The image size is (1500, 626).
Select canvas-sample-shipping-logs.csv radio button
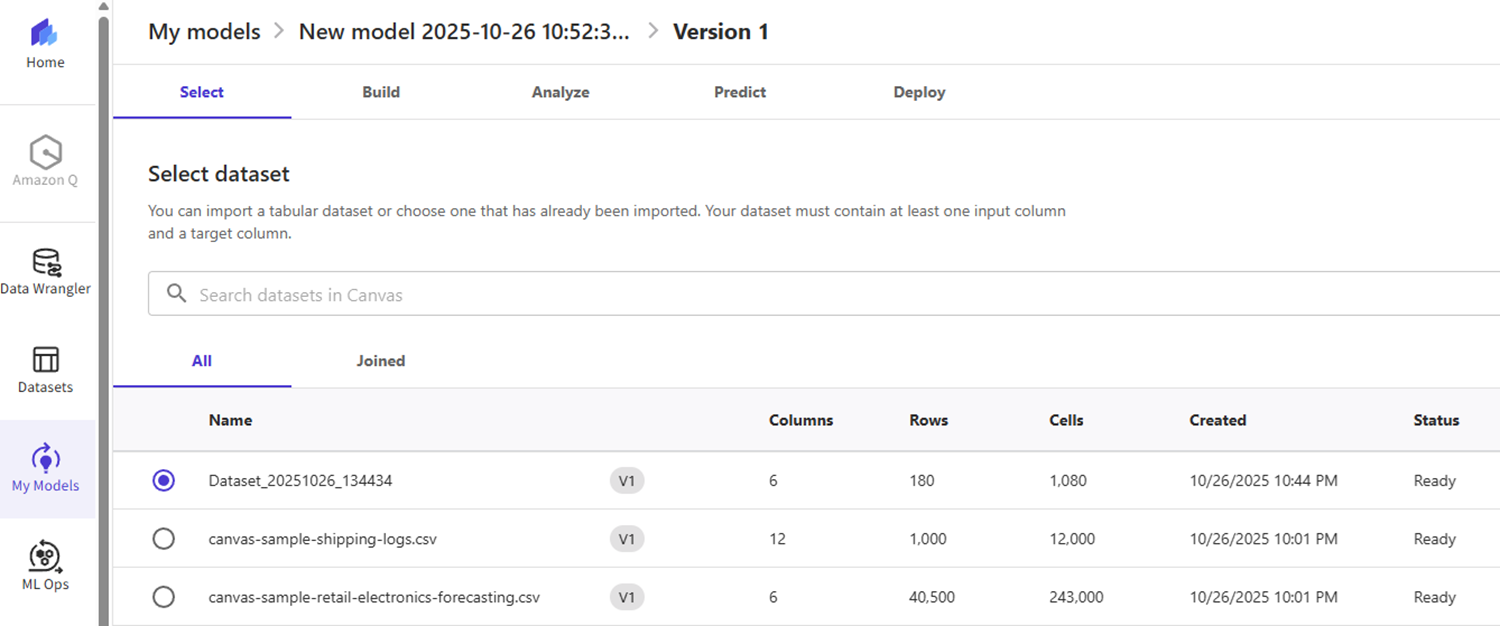pyautogui.click(x=164, y=539)
